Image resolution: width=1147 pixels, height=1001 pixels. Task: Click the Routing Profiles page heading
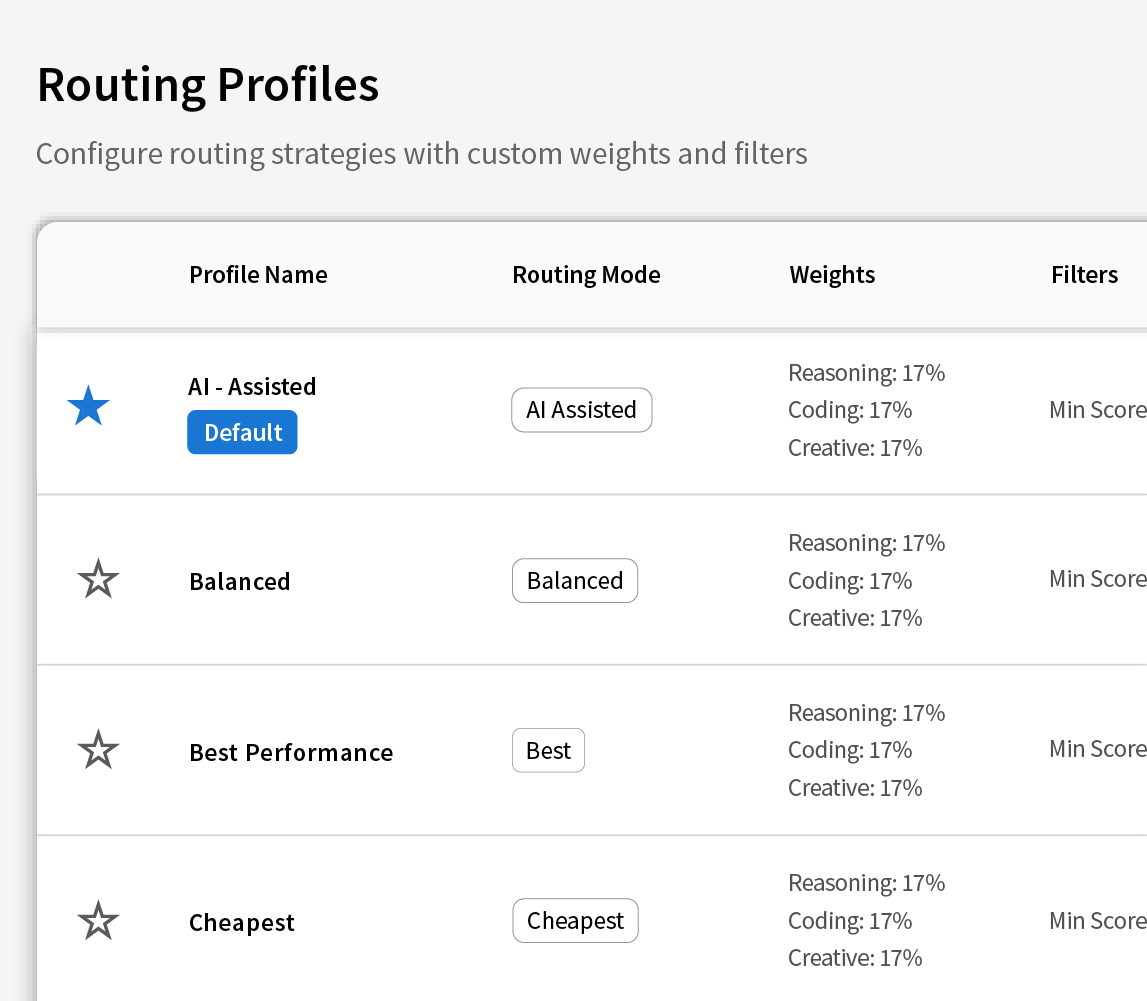point(208,85)
